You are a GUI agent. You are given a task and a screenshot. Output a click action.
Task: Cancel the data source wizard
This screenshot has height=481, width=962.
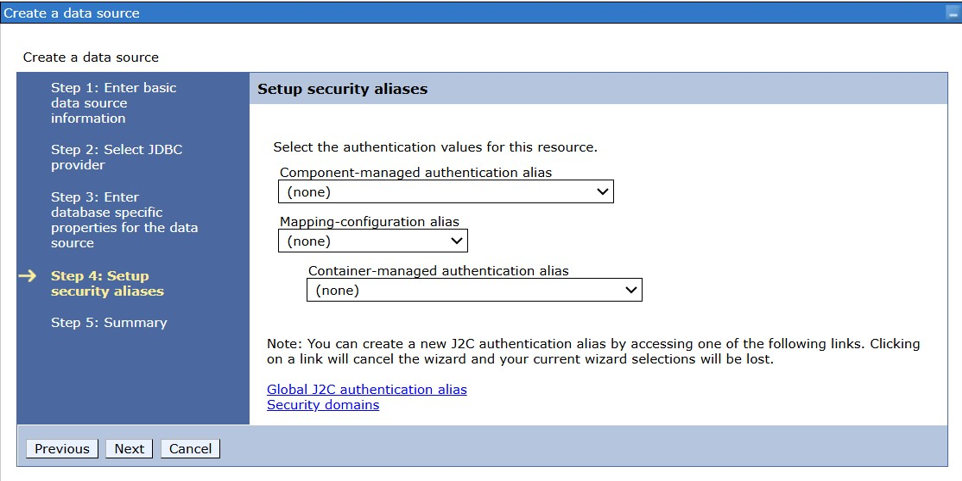tap(190, 449)
